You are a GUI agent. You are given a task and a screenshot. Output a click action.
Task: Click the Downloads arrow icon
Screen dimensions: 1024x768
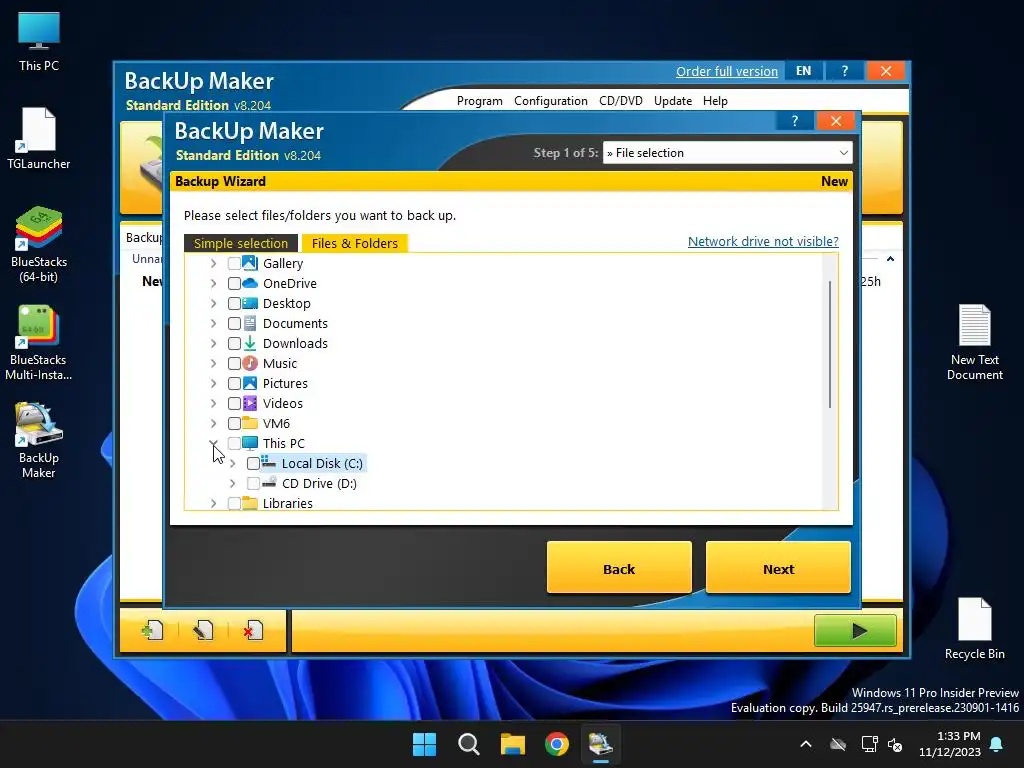pyautogui.click(x=250, y=343)
